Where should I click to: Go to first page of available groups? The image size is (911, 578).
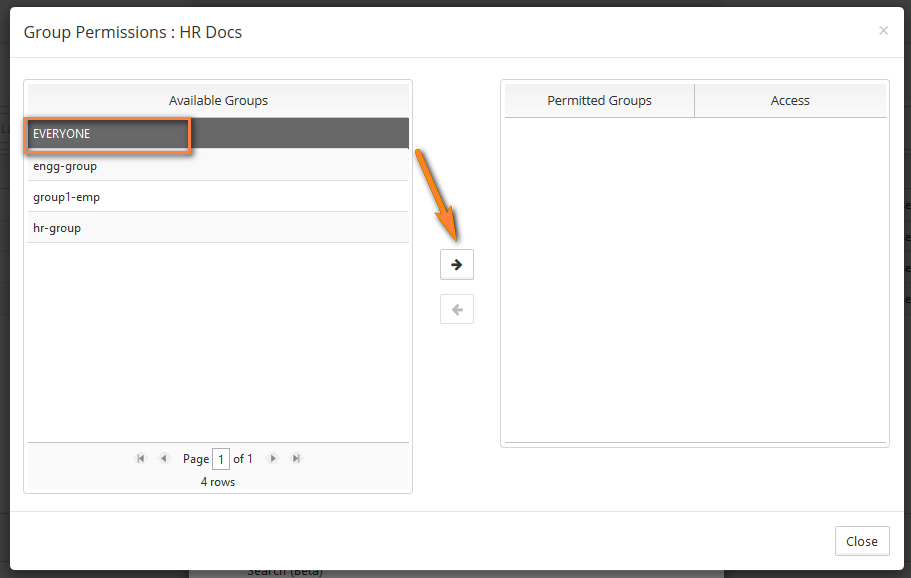tap(140, 458)
